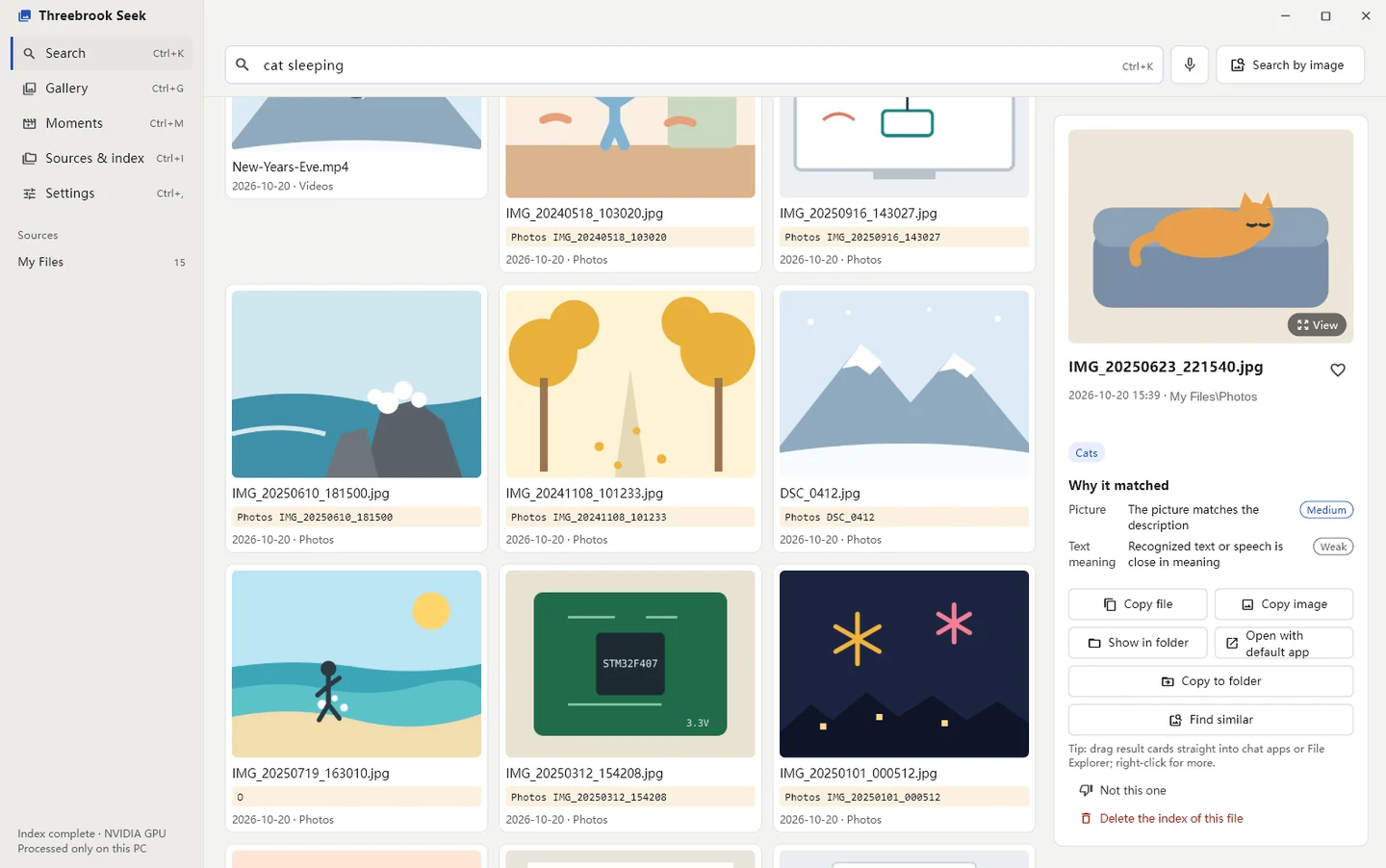This screenshot has width=1386, height=868.
Task: Select the IMG_20241108_101233.jpg autumn trees thumbnail
Action: tap(630, 384)
